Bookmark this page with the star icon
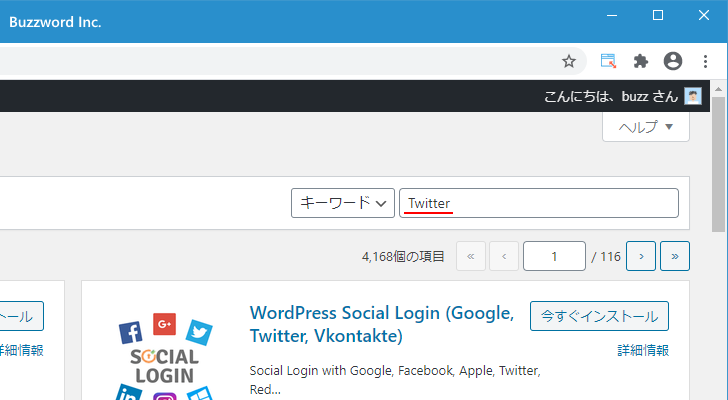This screenshot has width=728, height=400. click(x=568, y=61)
